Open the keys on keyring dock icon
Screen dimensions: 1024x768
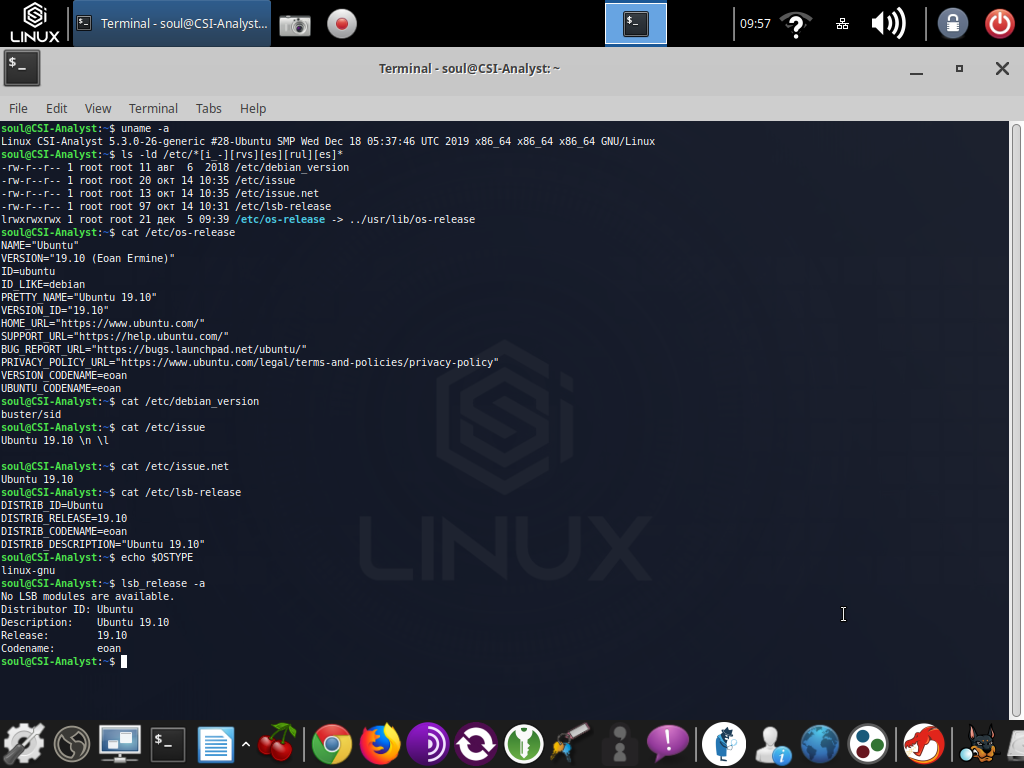click(571, 744)
